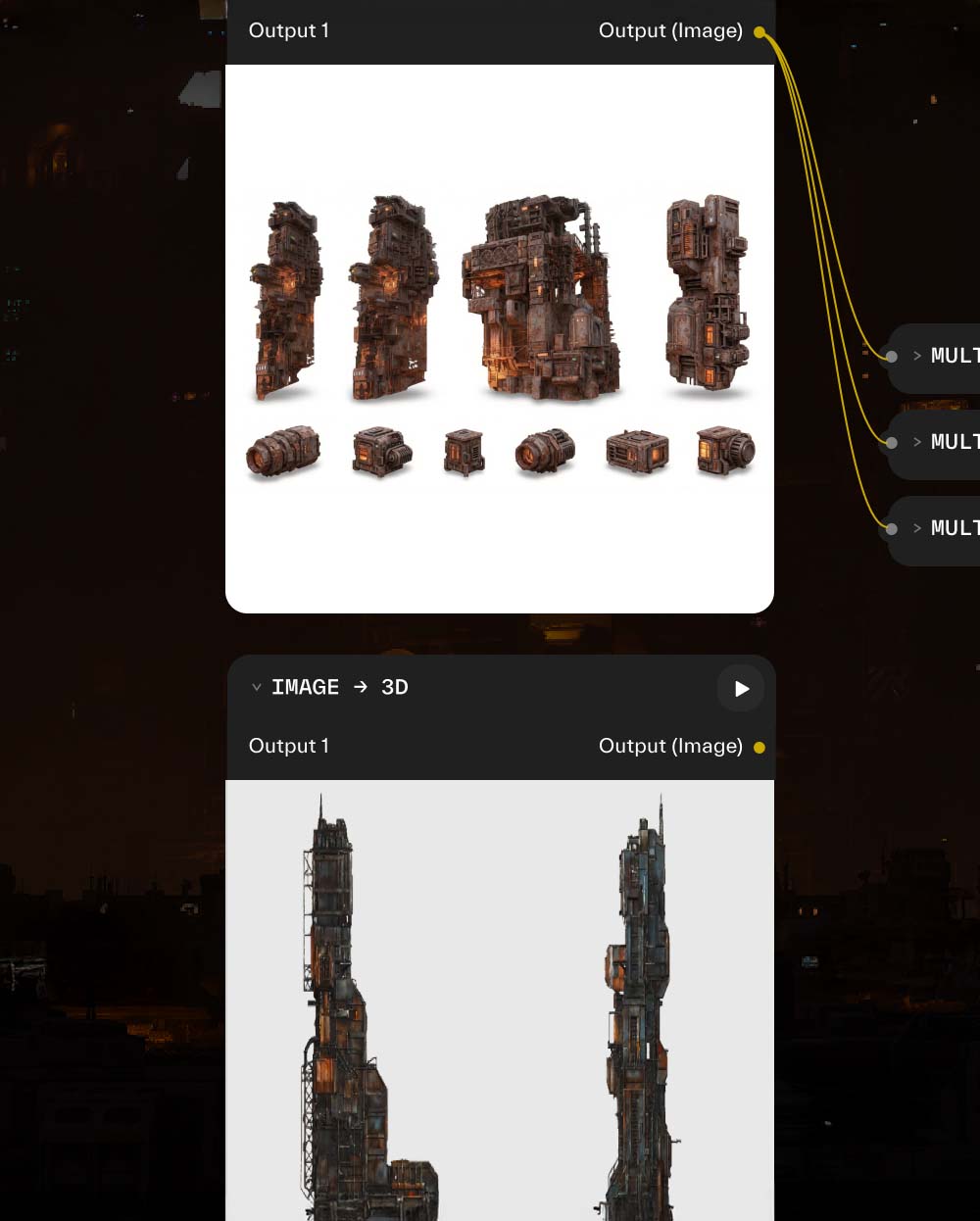This screenshot has height=1221, width=980.
Task: Select the leftmost tall tower image
Action: tap(286, 300)
